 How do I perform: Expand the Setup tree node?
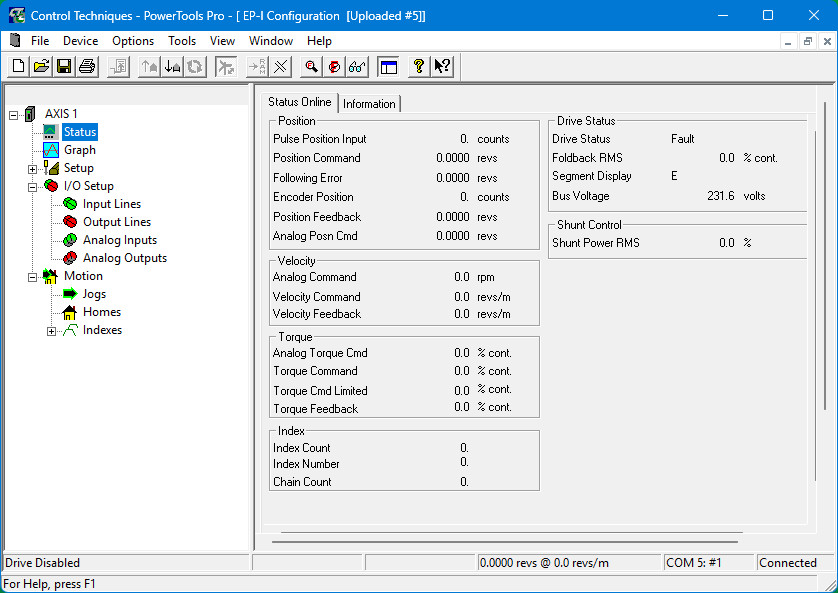[x=32, y=169]
